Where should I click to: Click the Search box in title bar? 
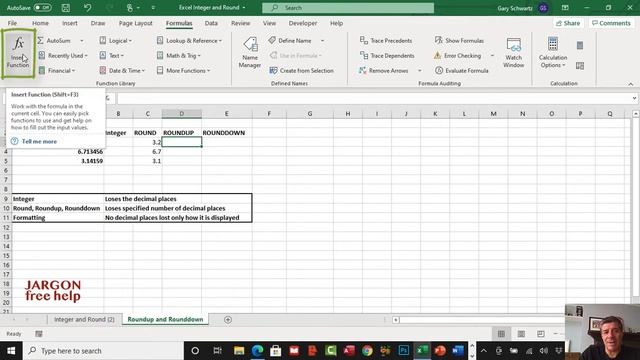click(348, 8)
